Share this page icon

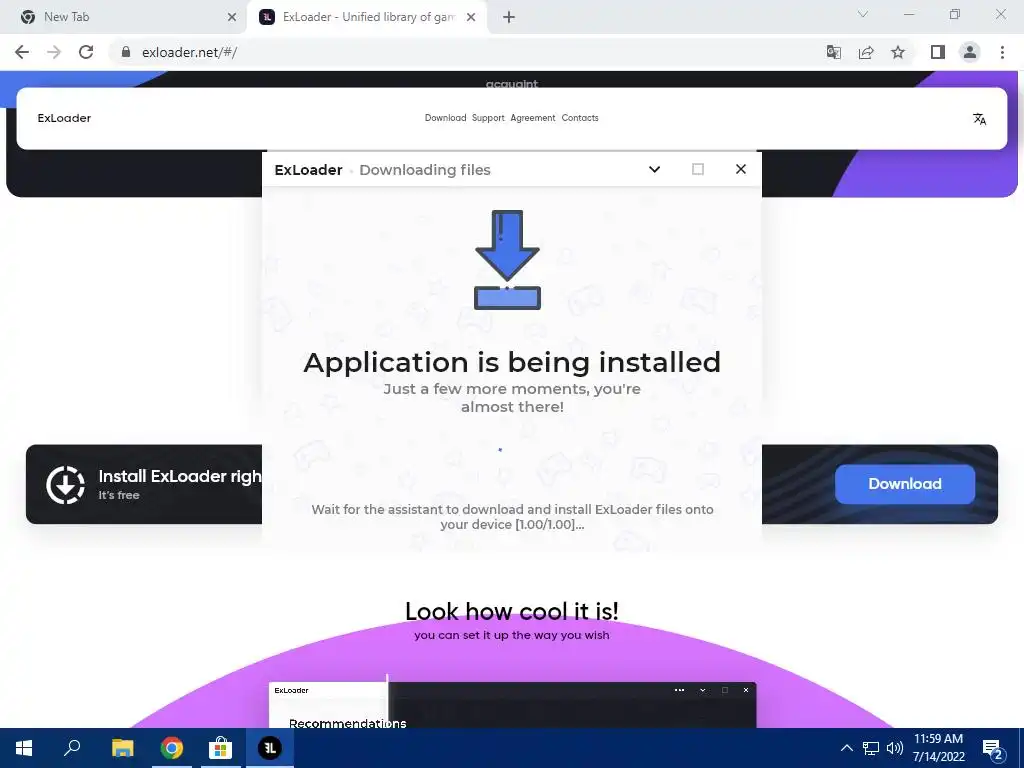(866, 52)
